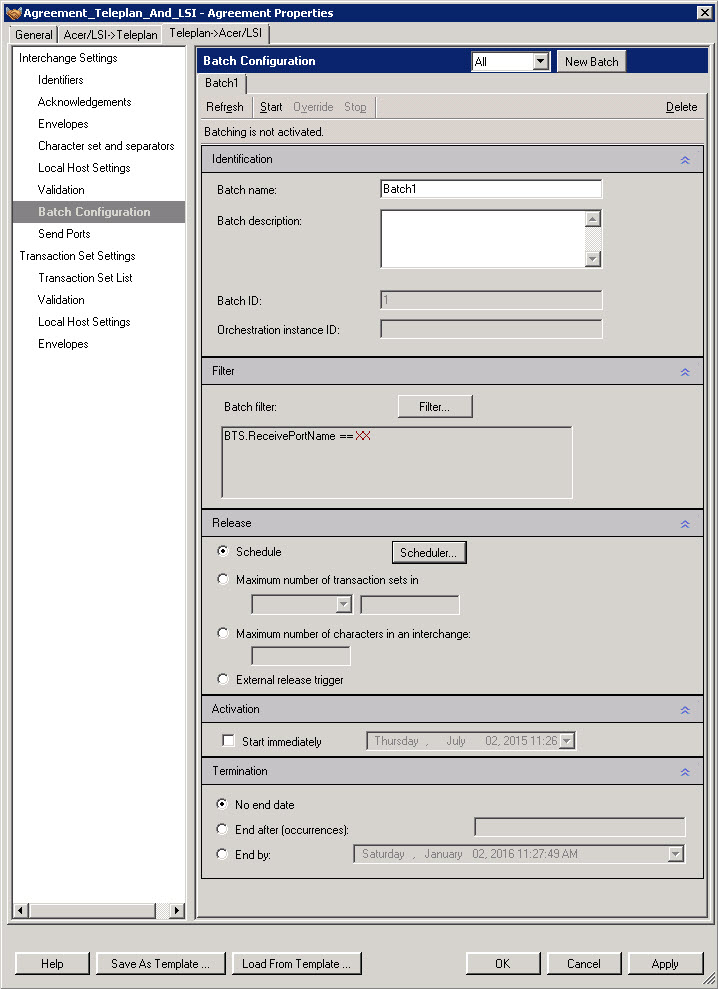Open the transaction sets dropdown
Image resolution: width=718 pixels, height=989 pixels.
(343, 604)
